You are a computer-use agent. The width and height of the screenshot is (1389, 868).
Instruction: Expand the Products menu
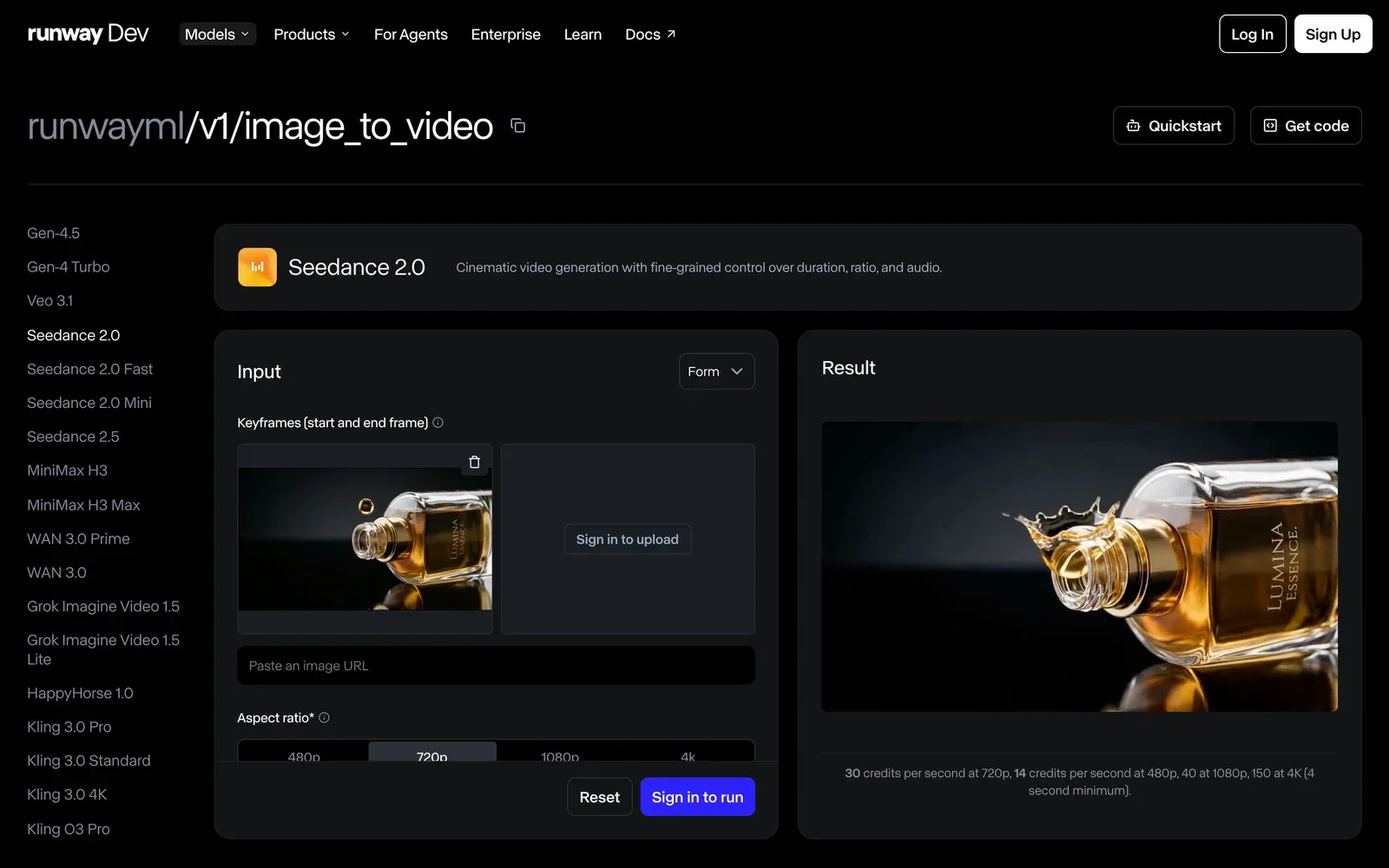coord(312,34)
